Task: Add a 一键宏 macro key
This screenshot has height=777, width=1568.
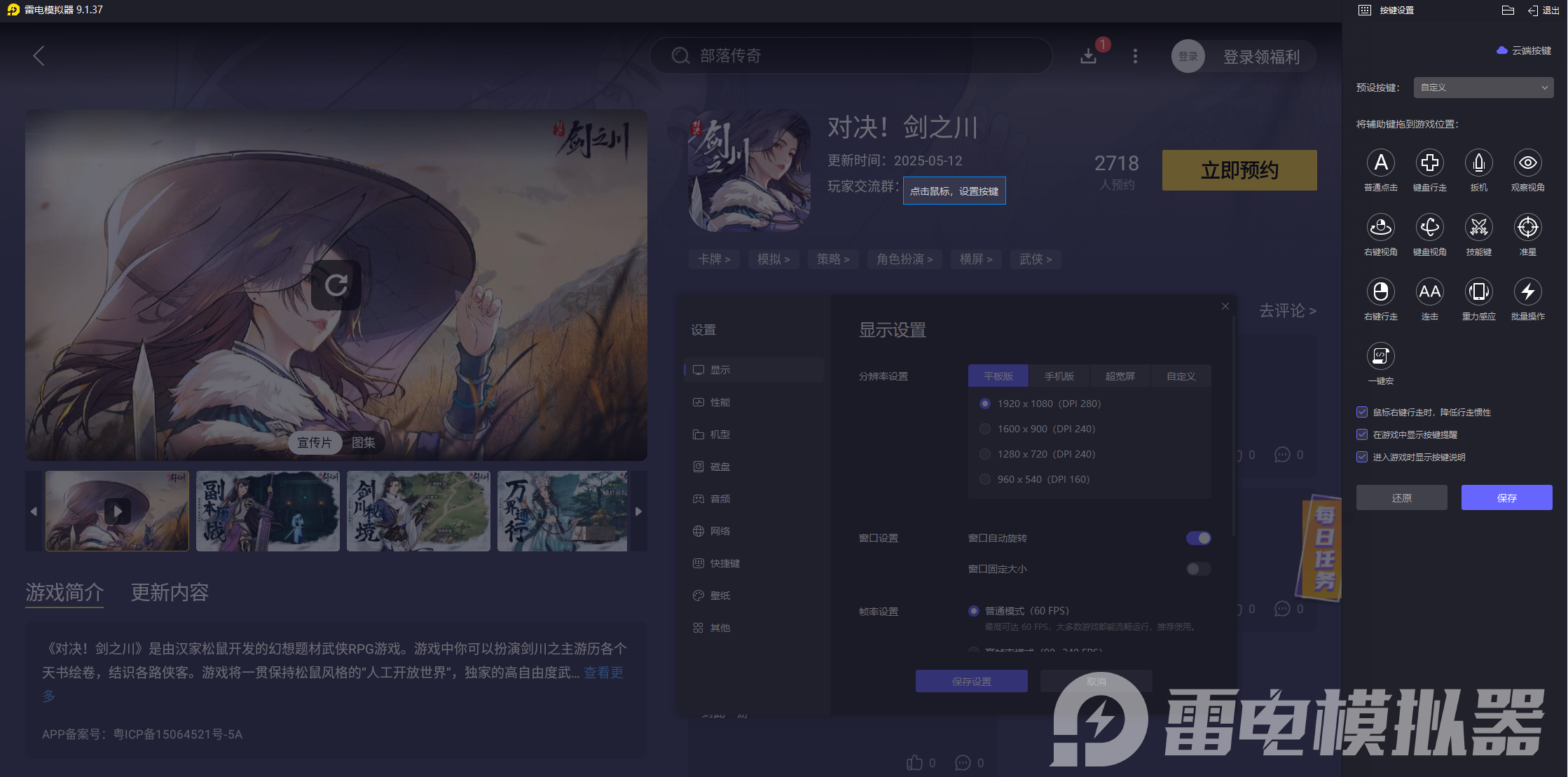Action: coord(1381,357)
